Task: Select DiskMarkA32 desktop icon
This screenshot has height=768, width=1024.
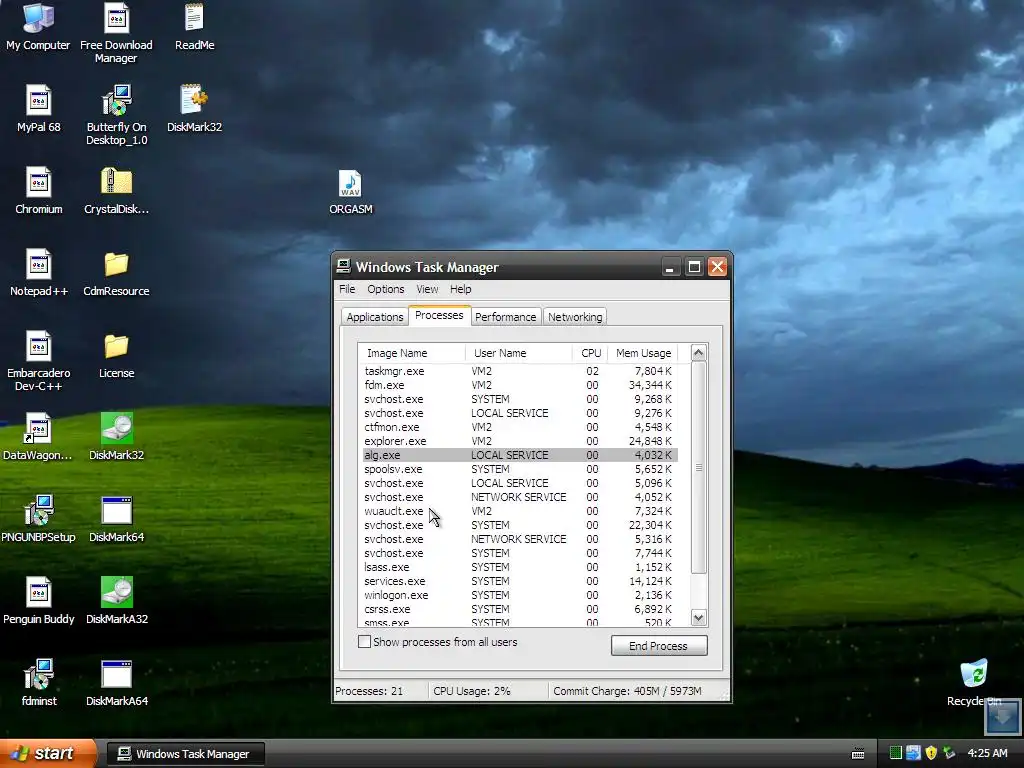Action: pos(116,601)
